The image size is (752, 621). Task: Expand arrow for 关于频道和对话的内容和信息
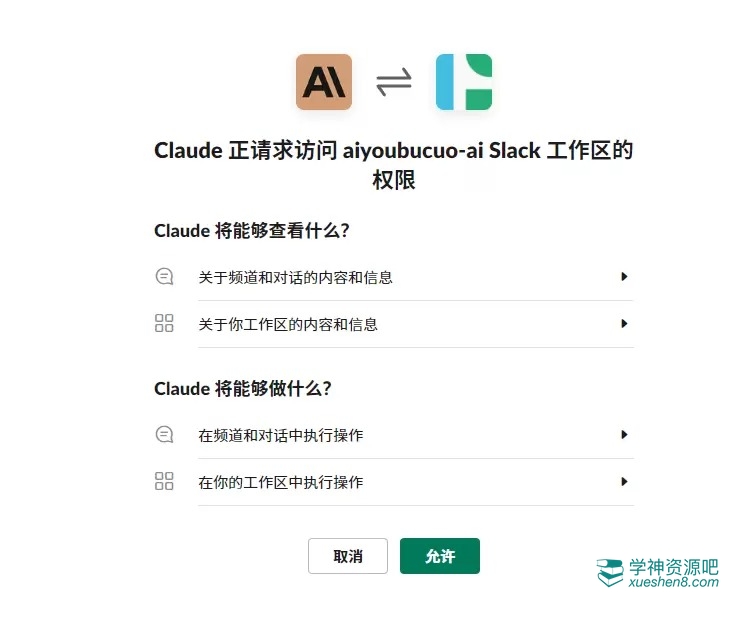[624, 277]
